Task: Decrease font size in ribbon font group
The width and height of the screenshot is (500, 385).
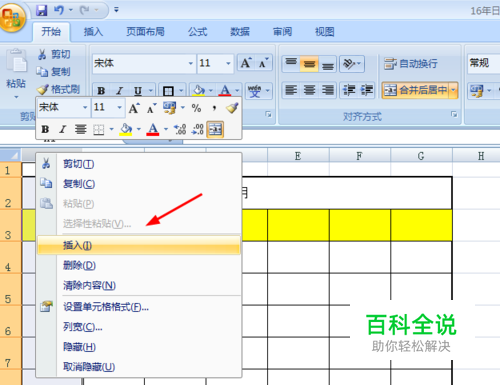Action: point(263,63)
